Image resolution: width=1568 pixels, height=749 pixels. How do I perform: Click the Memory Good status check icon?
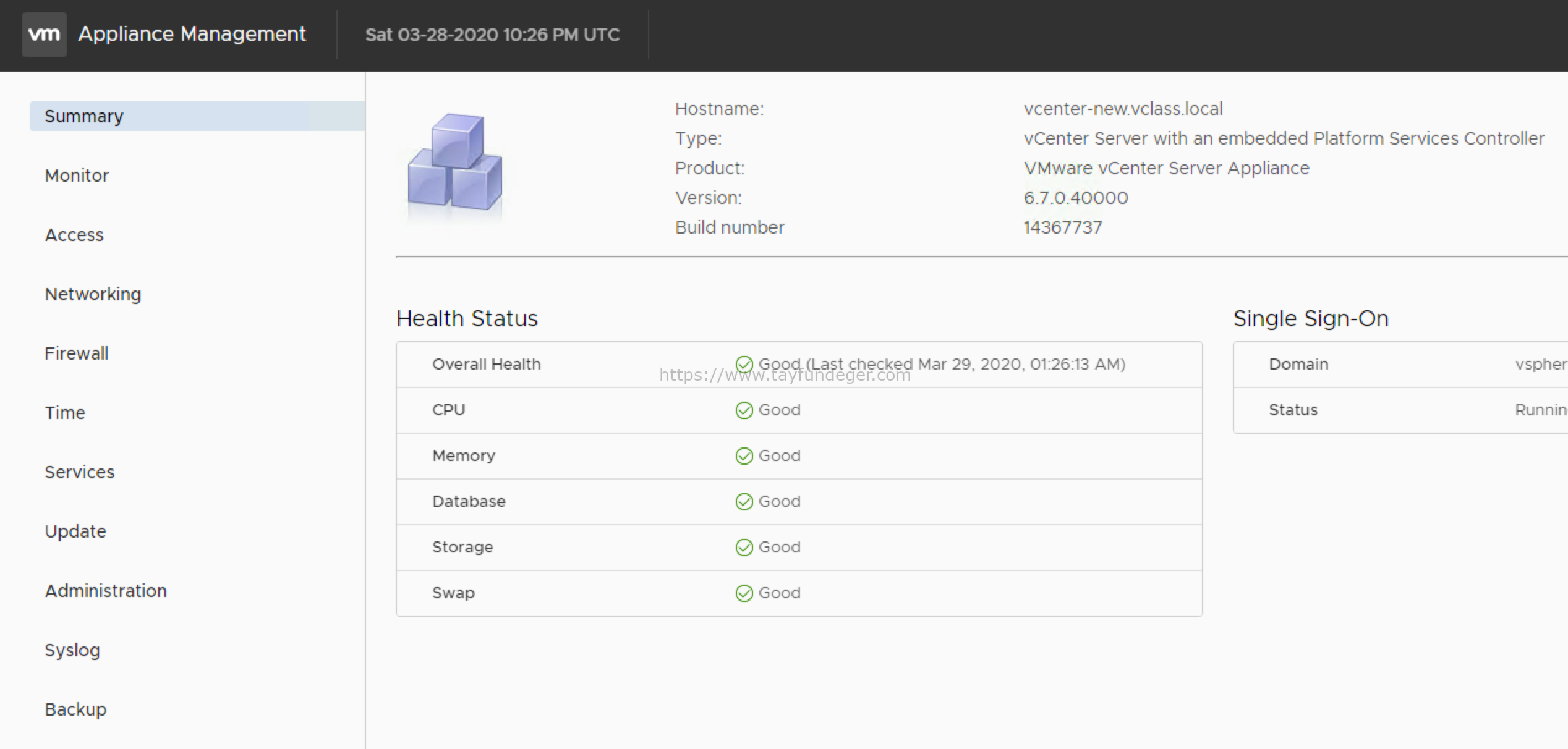(744, 456)
